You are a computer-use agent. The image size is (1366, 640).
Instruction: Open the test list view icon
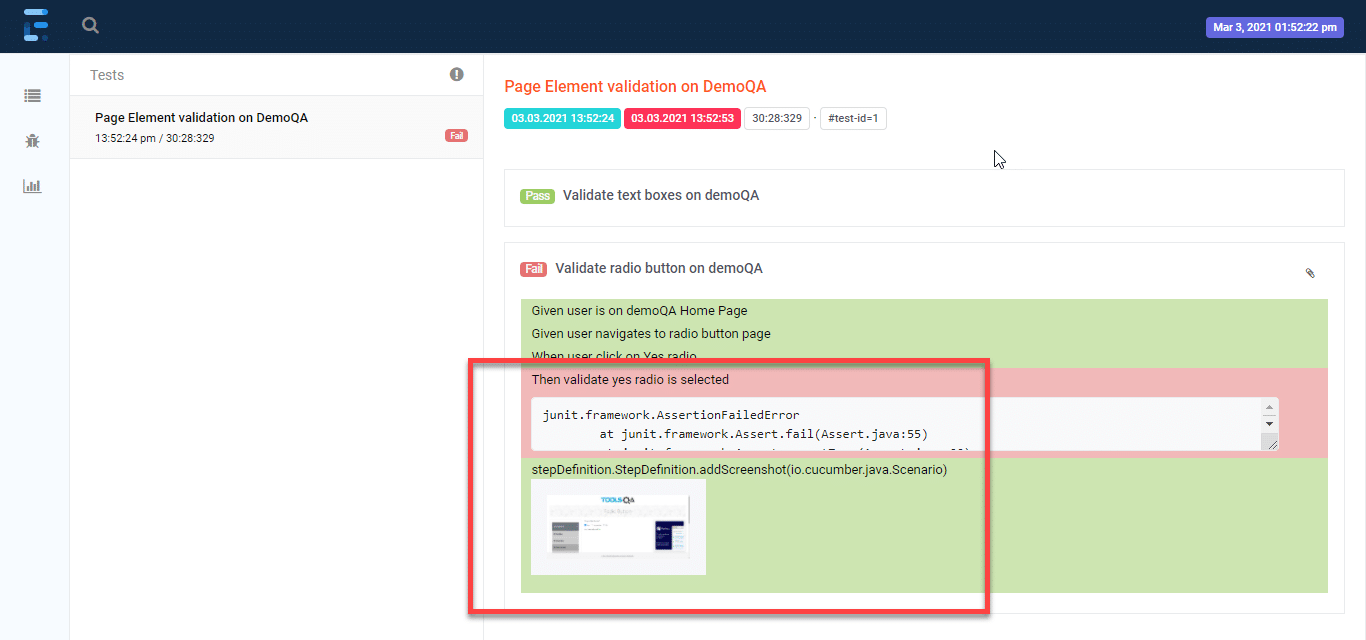coord(33,96)
